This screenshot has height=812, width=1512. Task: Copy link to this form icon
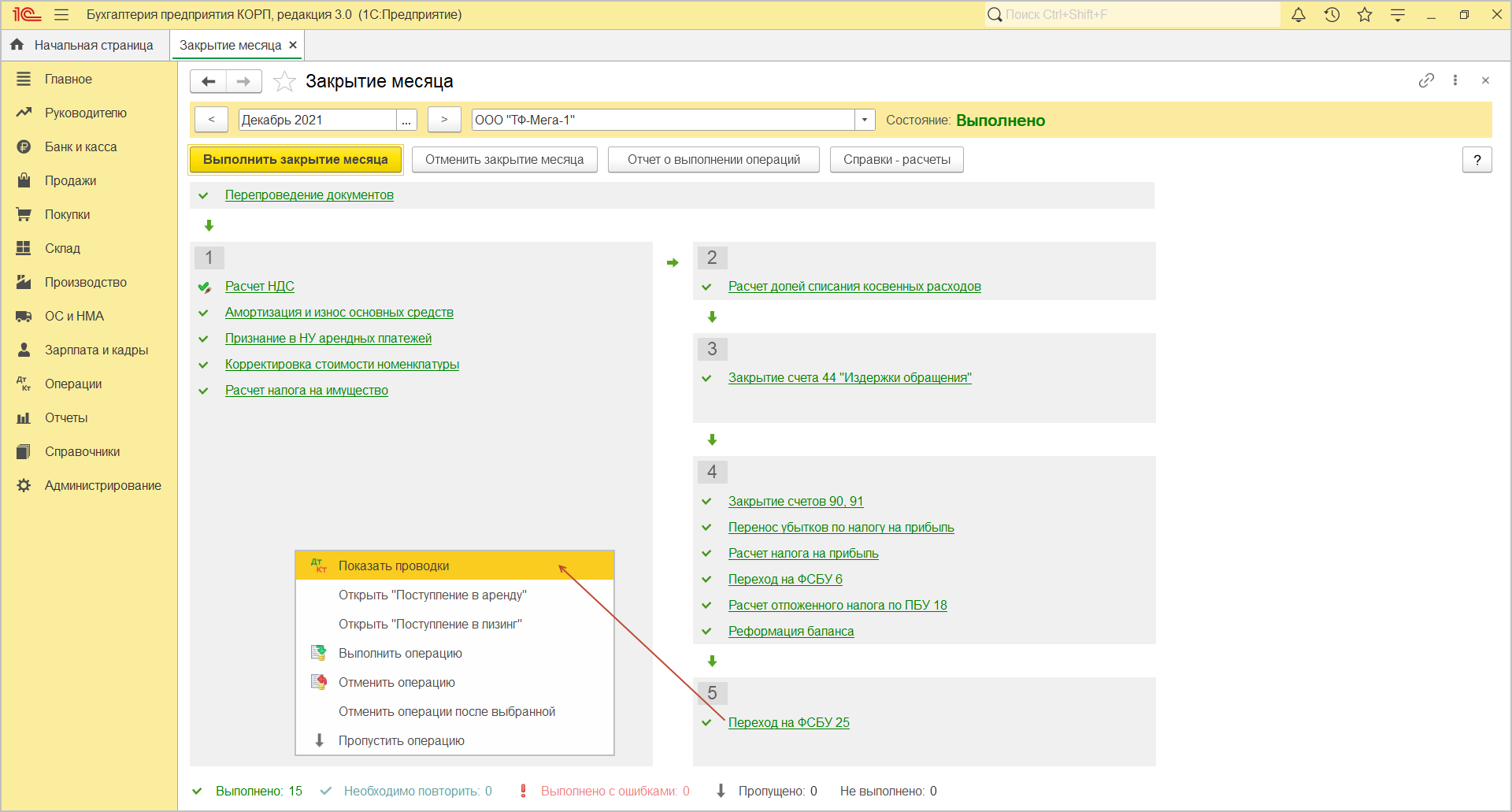[1426, 80]
